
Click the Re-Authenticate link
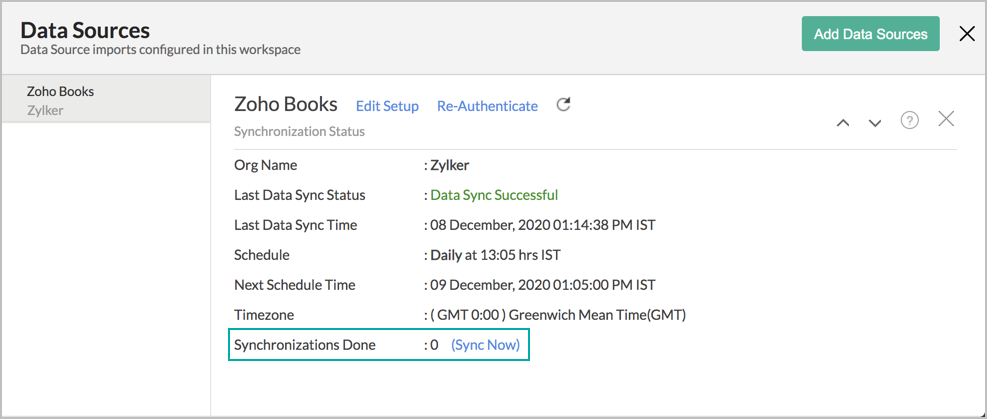coord(487,106)
